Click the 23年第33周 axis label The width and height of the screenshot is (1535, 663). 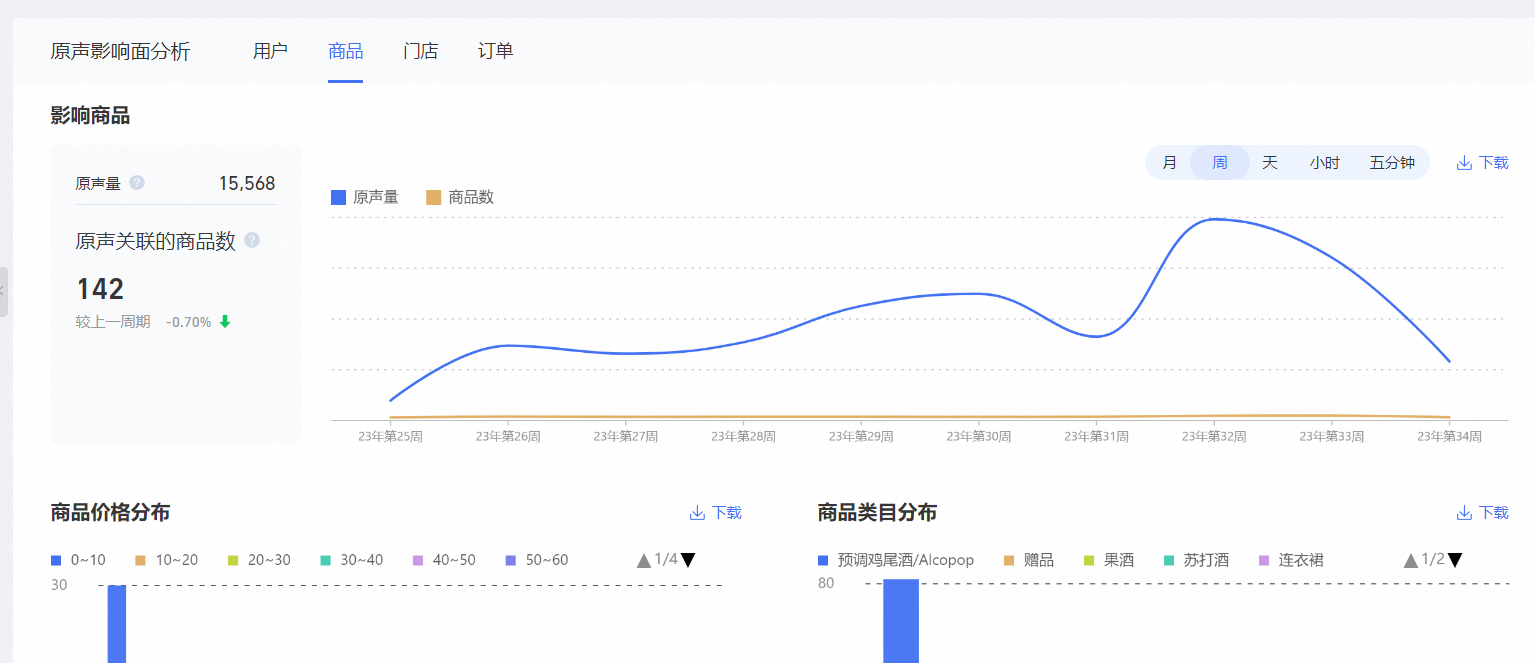[1332, 437]
